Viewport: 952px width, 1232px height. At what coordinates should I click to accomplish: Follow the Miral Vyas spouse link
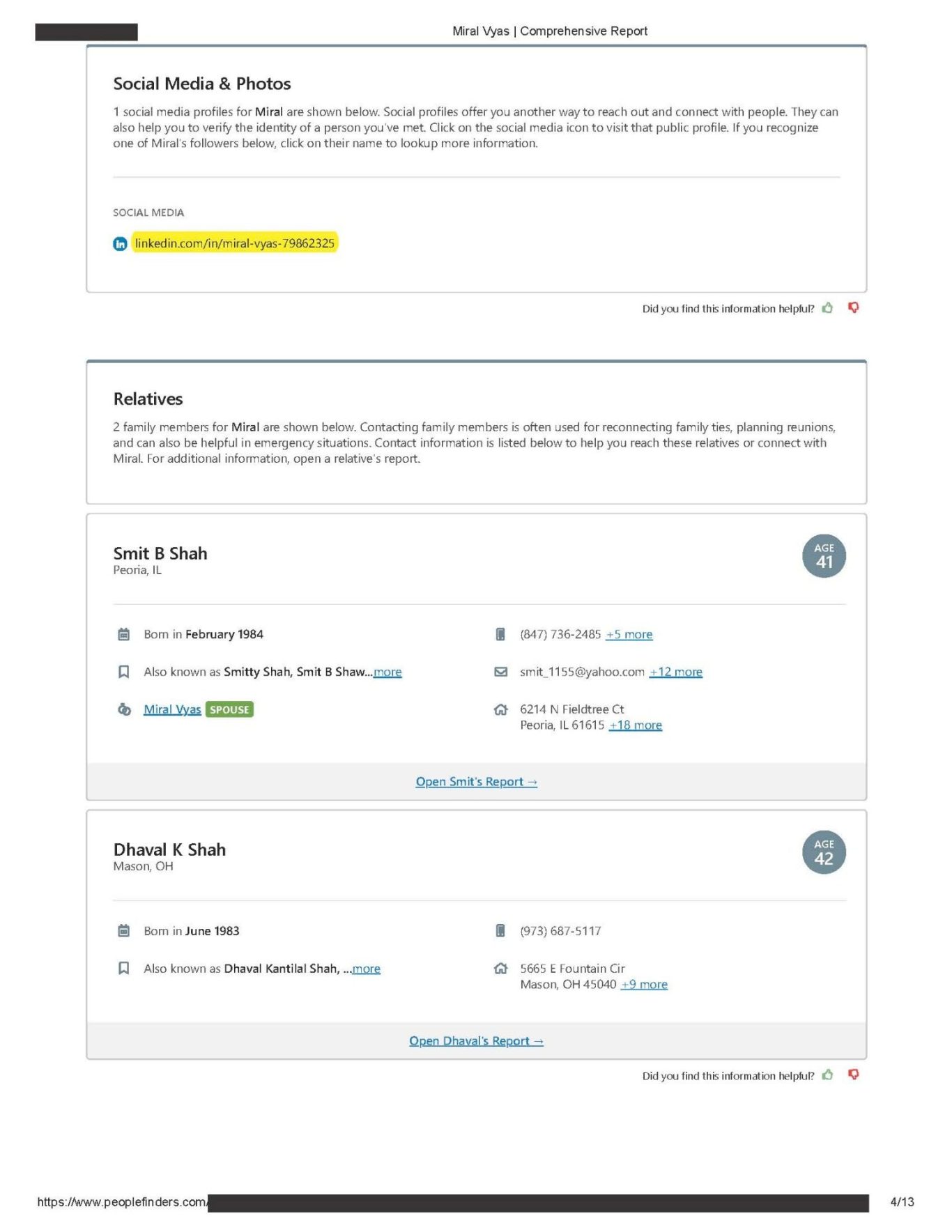pyautogui.click(x=172, y=709)
